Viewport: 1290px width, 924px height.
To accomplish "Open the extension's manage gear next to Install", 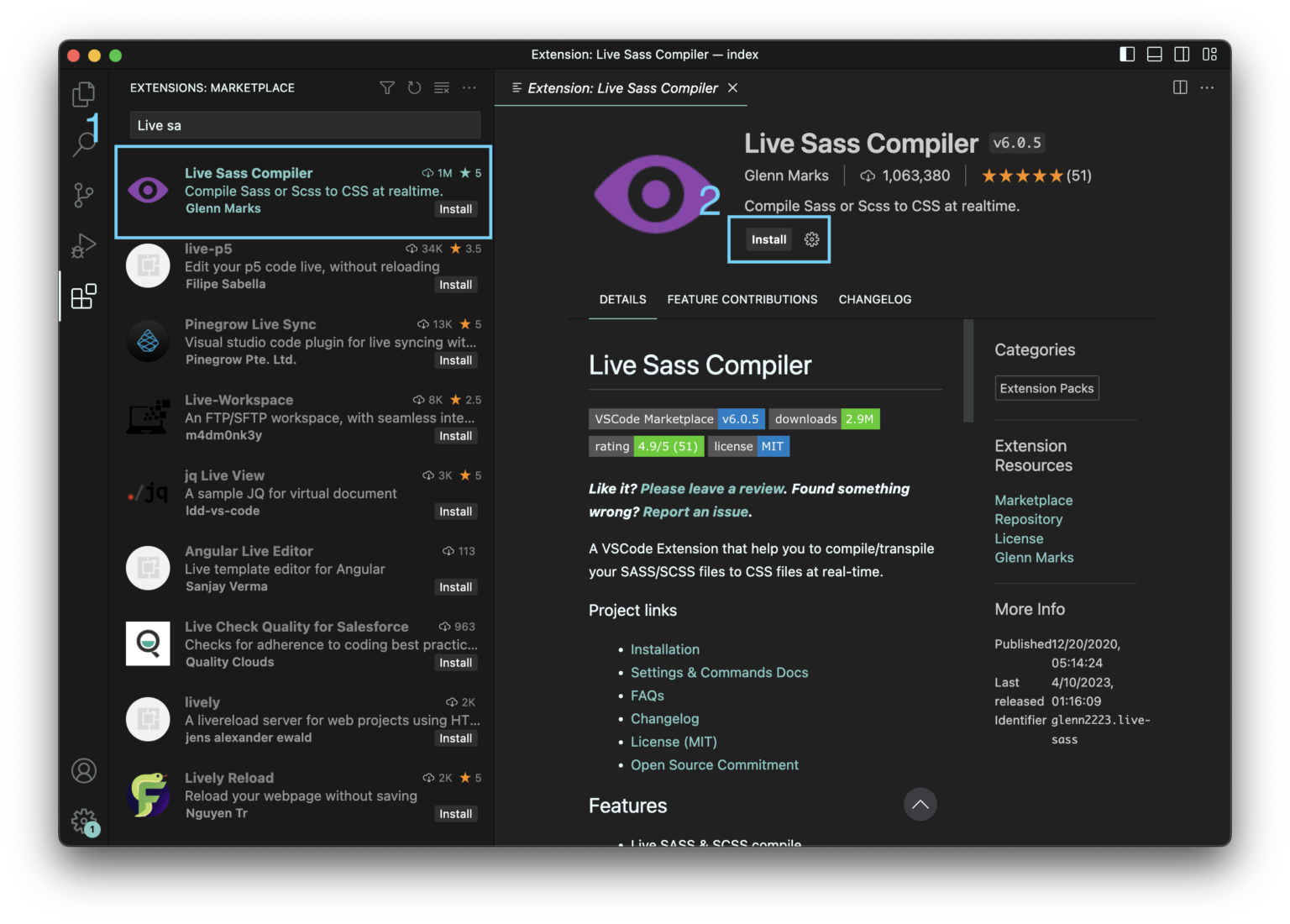I will [x=811, y=239].
